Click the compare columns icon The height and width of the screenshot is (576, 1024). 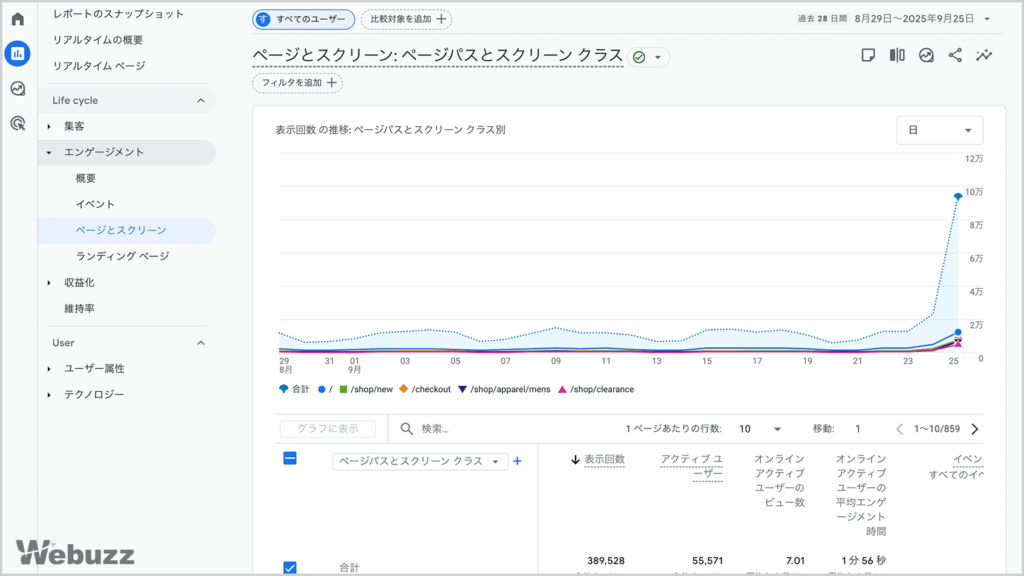coord(897,56)
